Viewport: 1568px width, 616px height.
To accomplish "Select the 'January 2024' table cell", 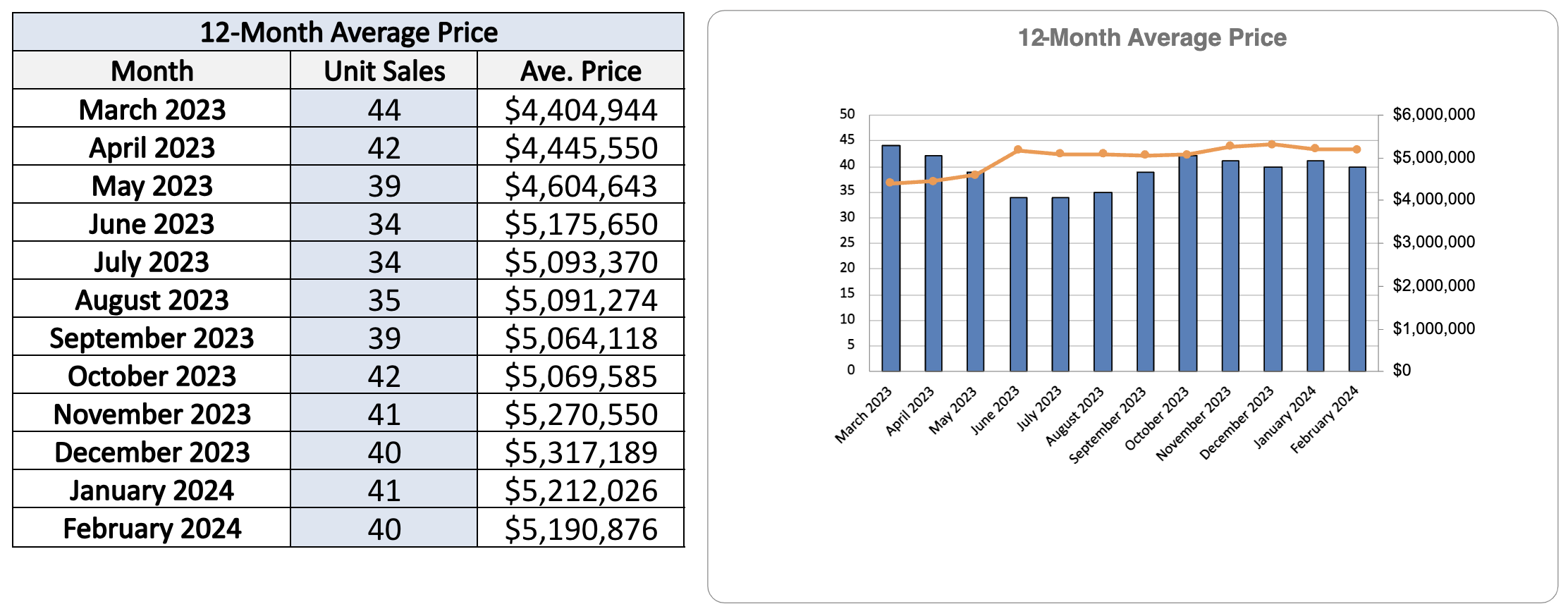I will coord(152,489).
